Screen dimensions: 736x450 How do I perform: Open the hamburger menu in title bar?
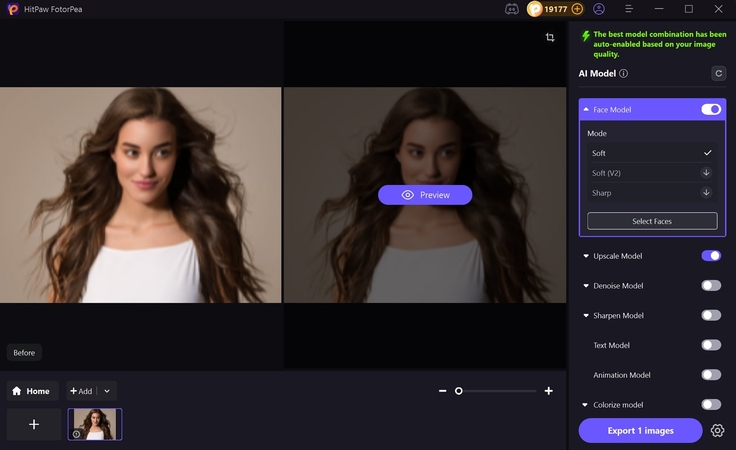627,9
